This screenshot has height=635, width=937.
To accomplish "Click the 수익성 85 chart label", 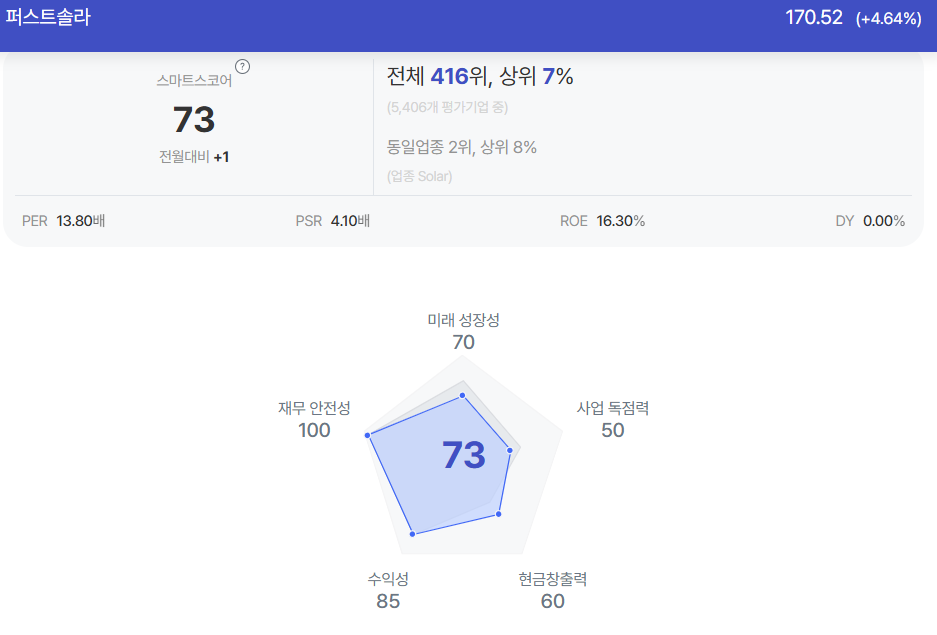I will click(388, 590).
